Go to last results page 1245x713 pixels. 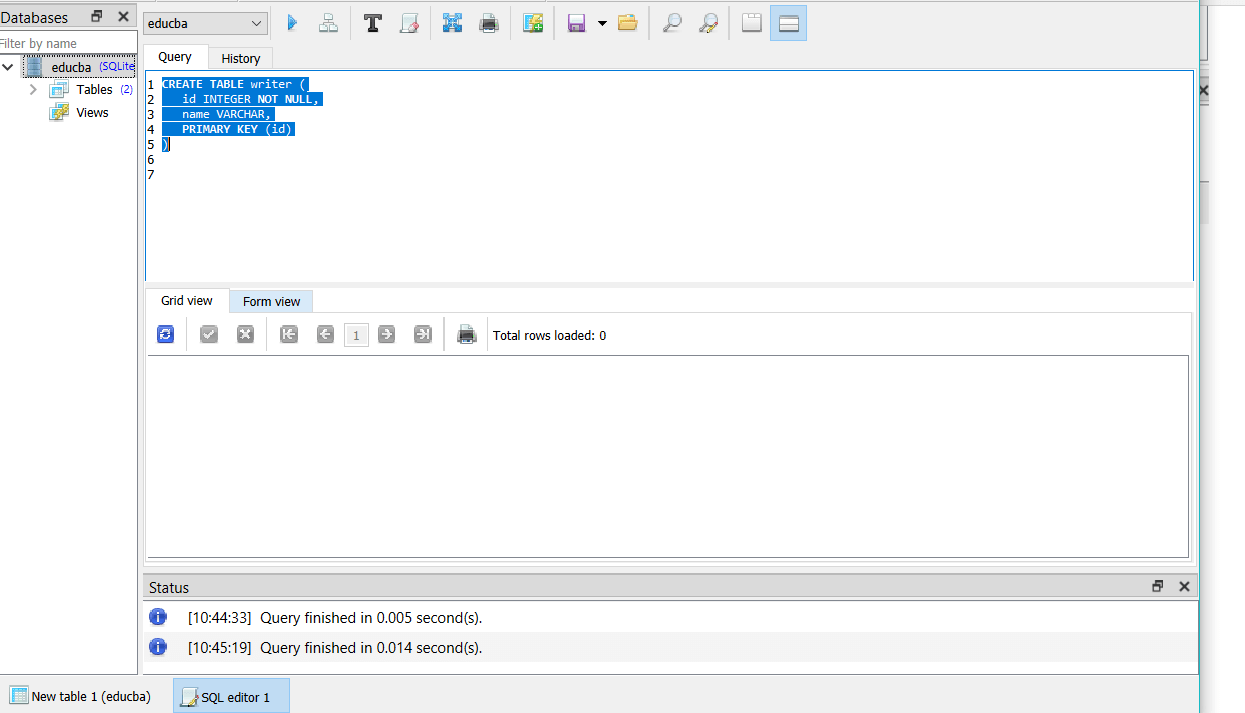click(x=423, y=335)
